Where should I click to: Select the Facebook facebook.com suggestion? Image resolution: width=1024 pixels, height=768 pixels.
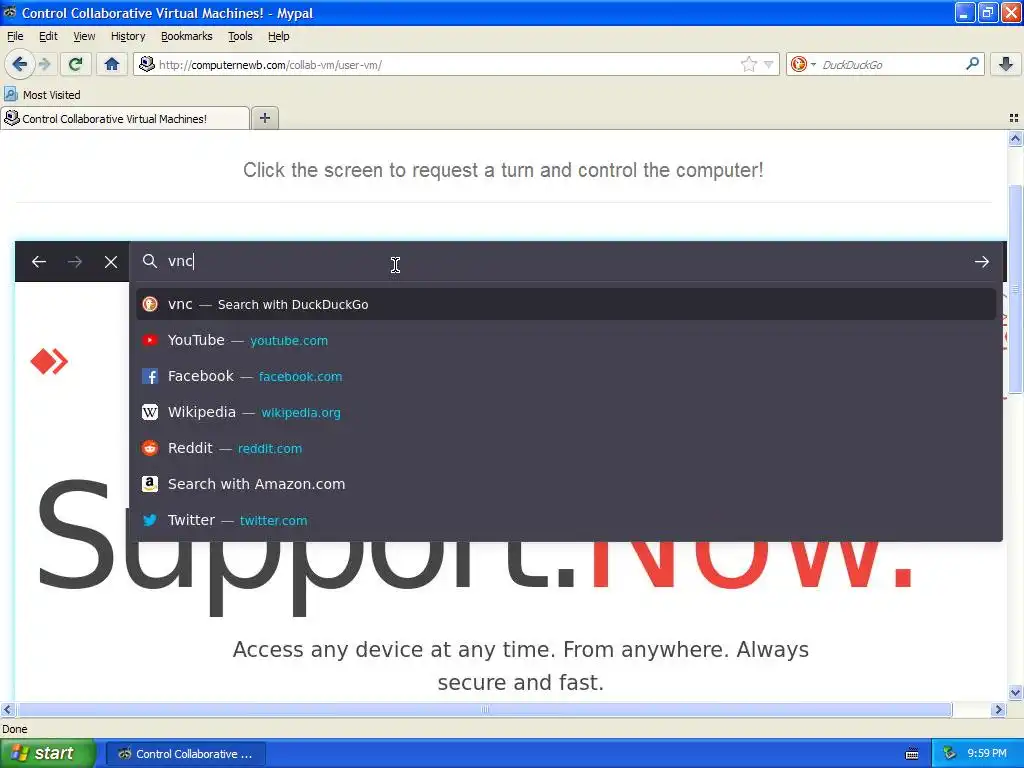click(x=566, y=376)
